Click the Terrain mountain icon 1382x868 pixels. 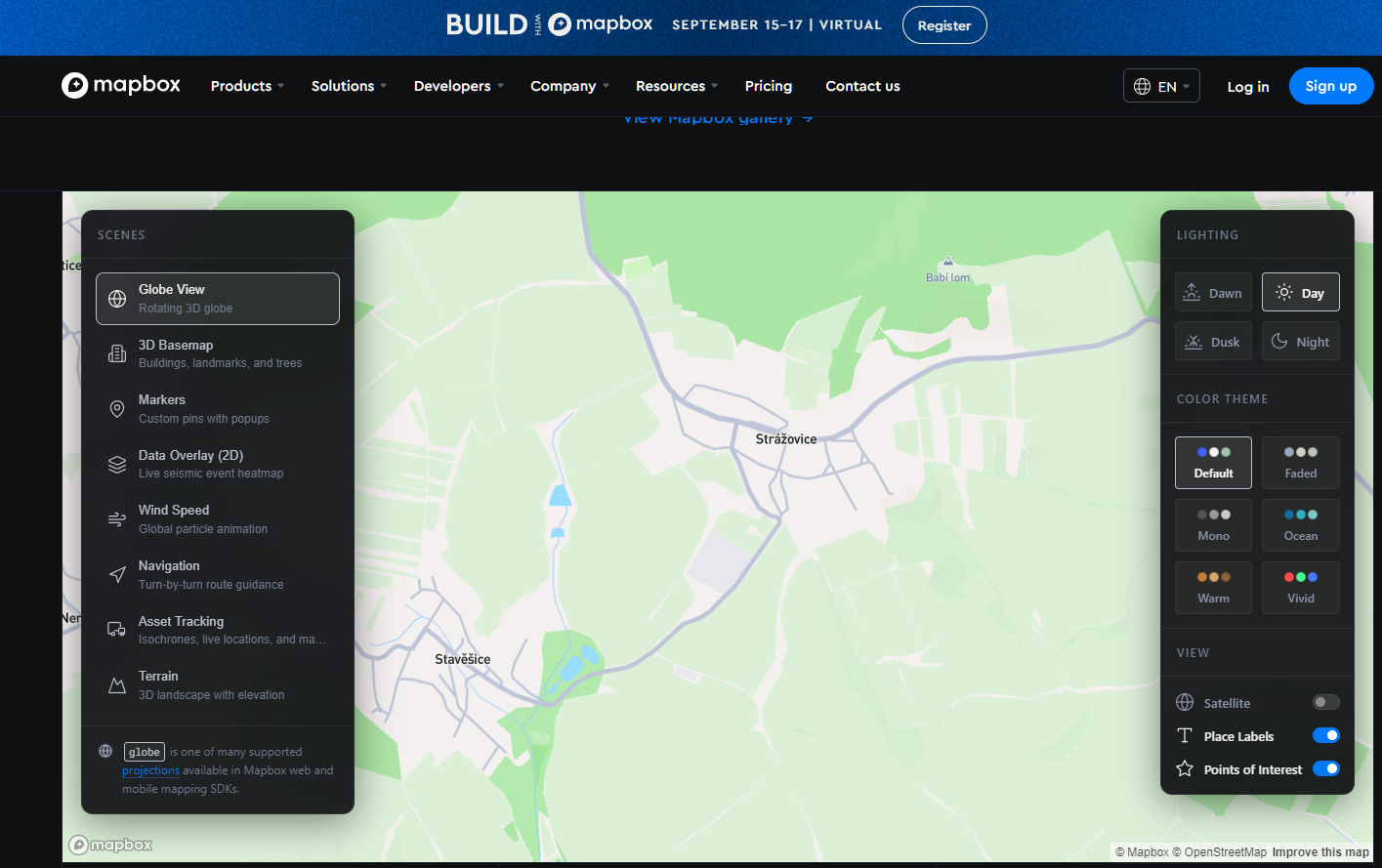pos(117,685)
